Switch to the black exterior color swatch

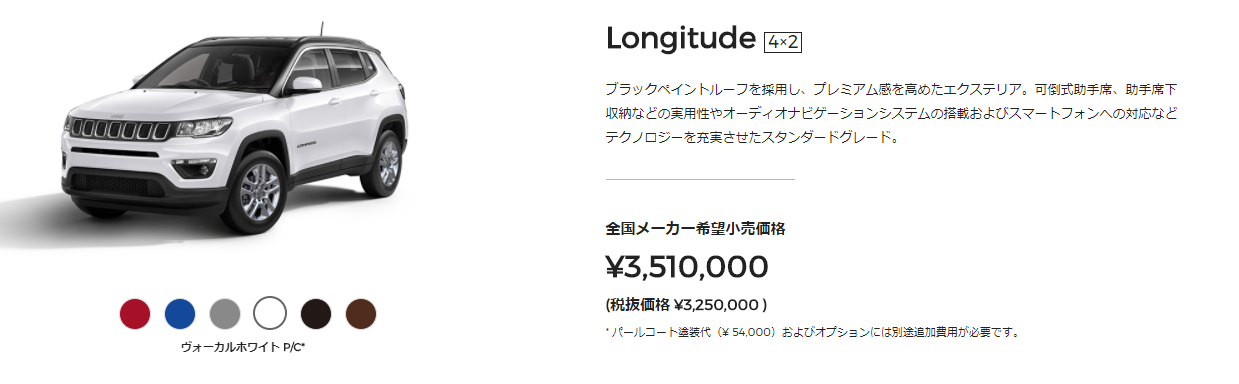point(316,313)
